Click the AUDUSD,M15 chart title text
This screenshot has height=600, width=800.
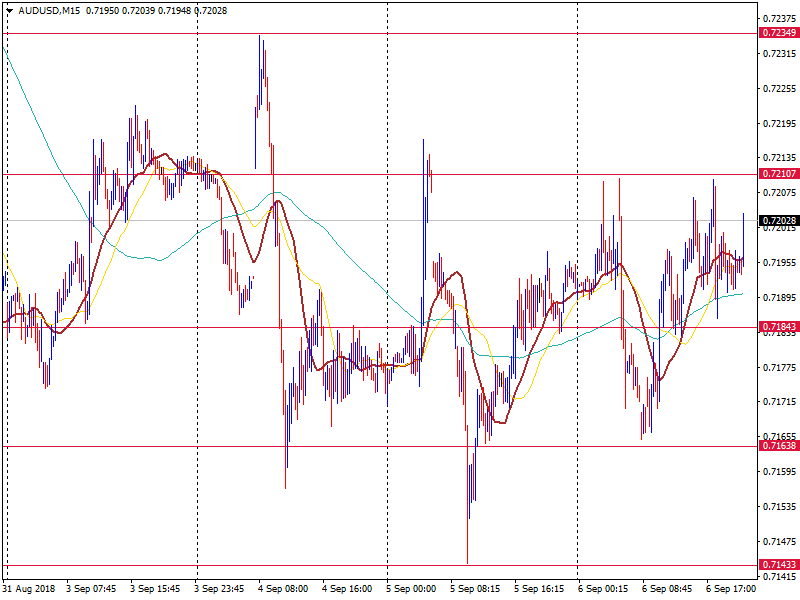[x=51, y=10]
